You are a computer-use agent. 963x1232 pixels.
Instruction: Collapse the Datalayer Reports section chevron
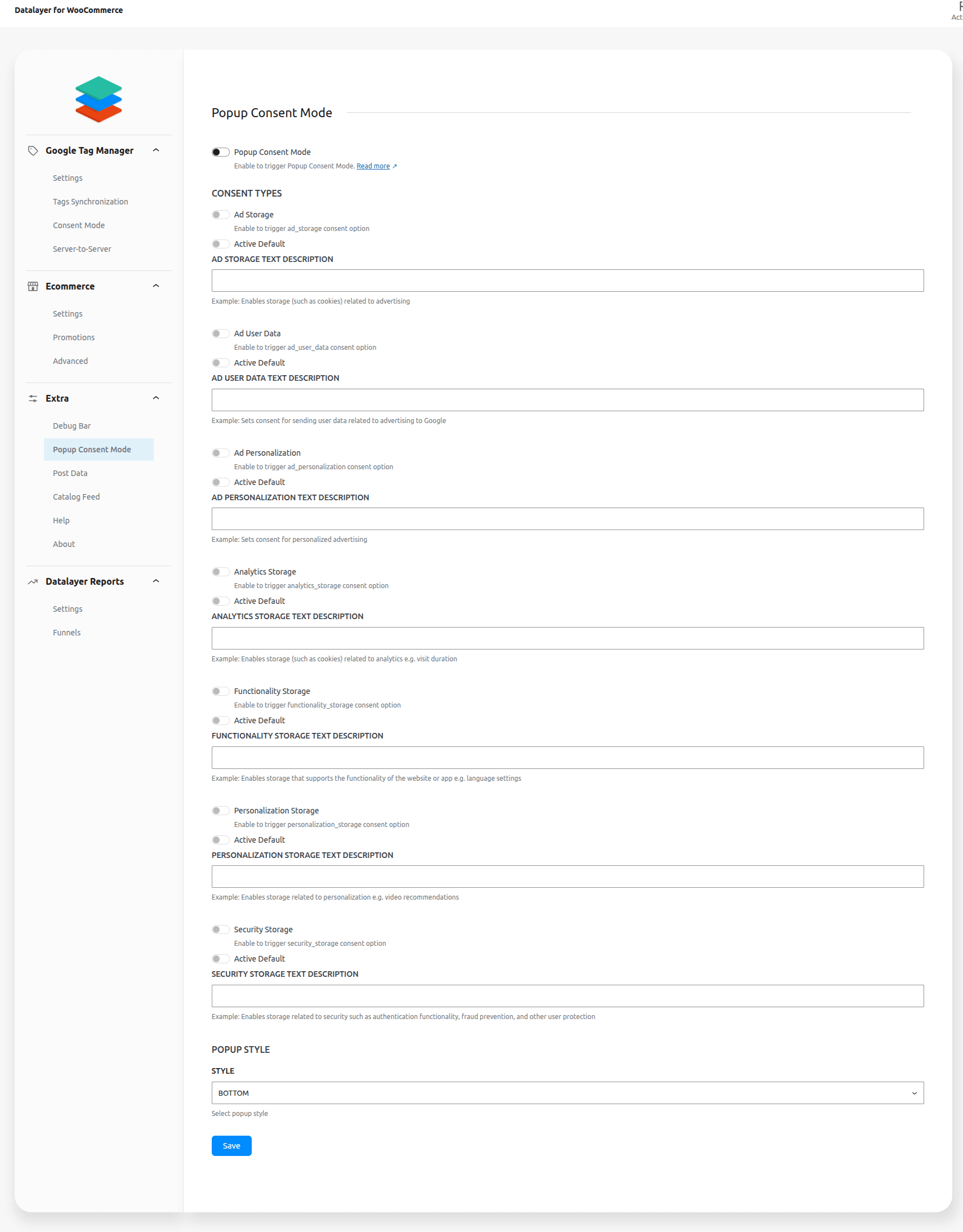pyautogui.click(x=156, y=581)
